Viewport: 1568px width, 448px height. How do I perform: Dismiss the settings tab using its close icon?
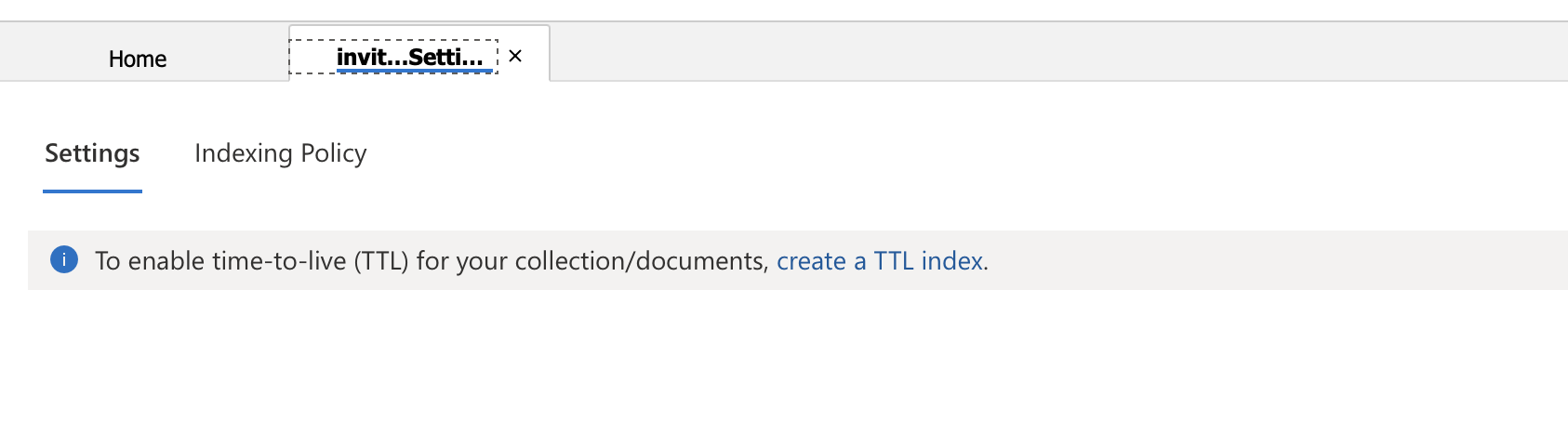515,57
